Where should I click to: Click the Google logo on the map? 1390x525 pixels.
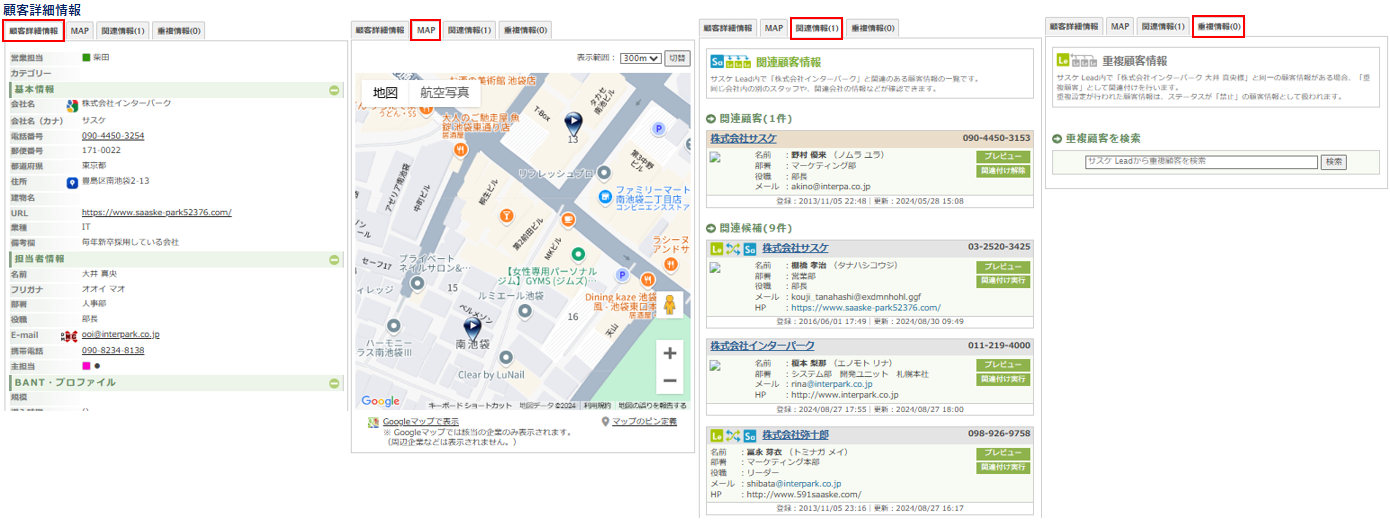[379, 400]
